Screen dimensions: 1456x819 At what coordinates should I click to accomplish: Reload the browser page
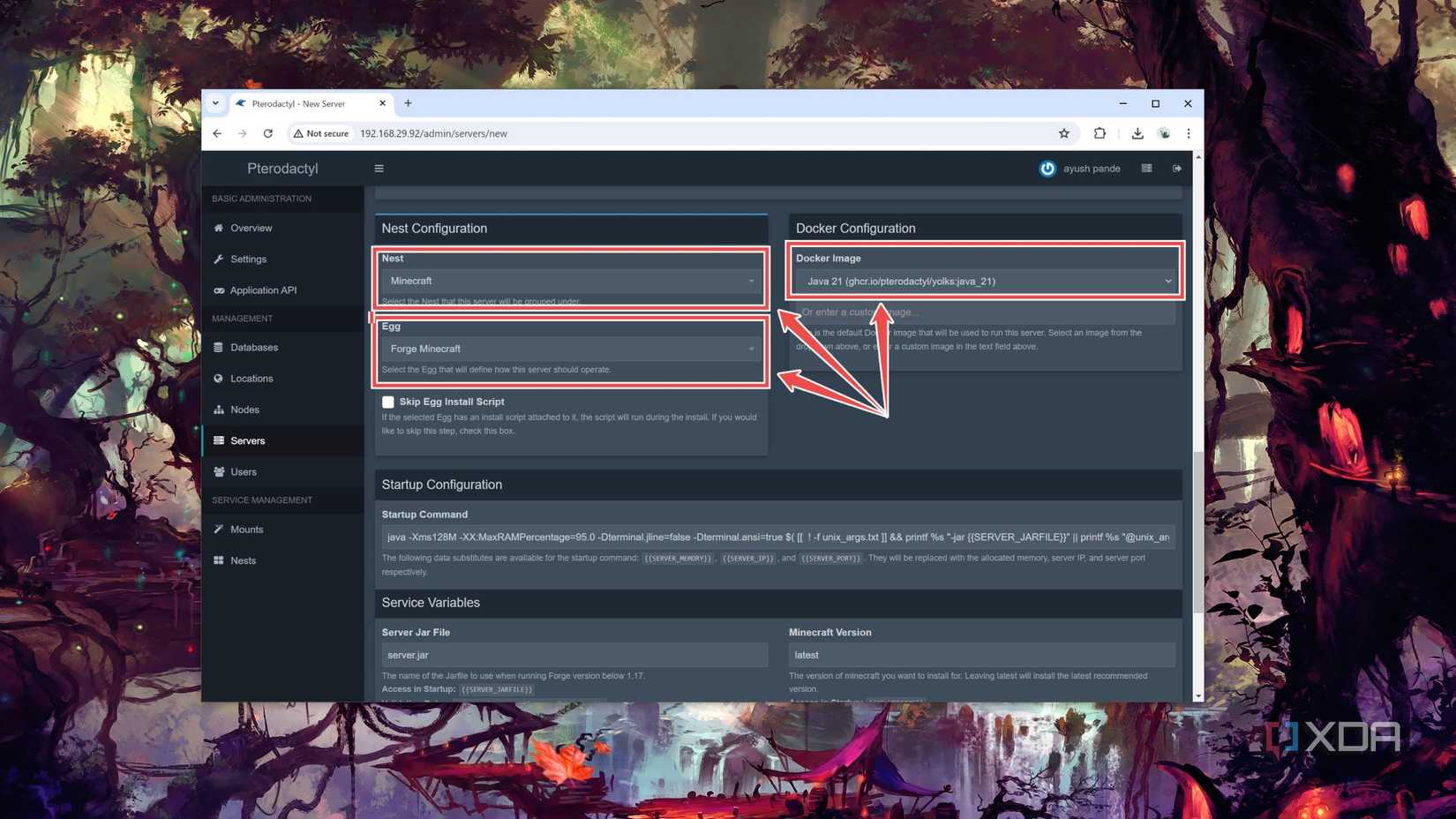click(267, 133)
